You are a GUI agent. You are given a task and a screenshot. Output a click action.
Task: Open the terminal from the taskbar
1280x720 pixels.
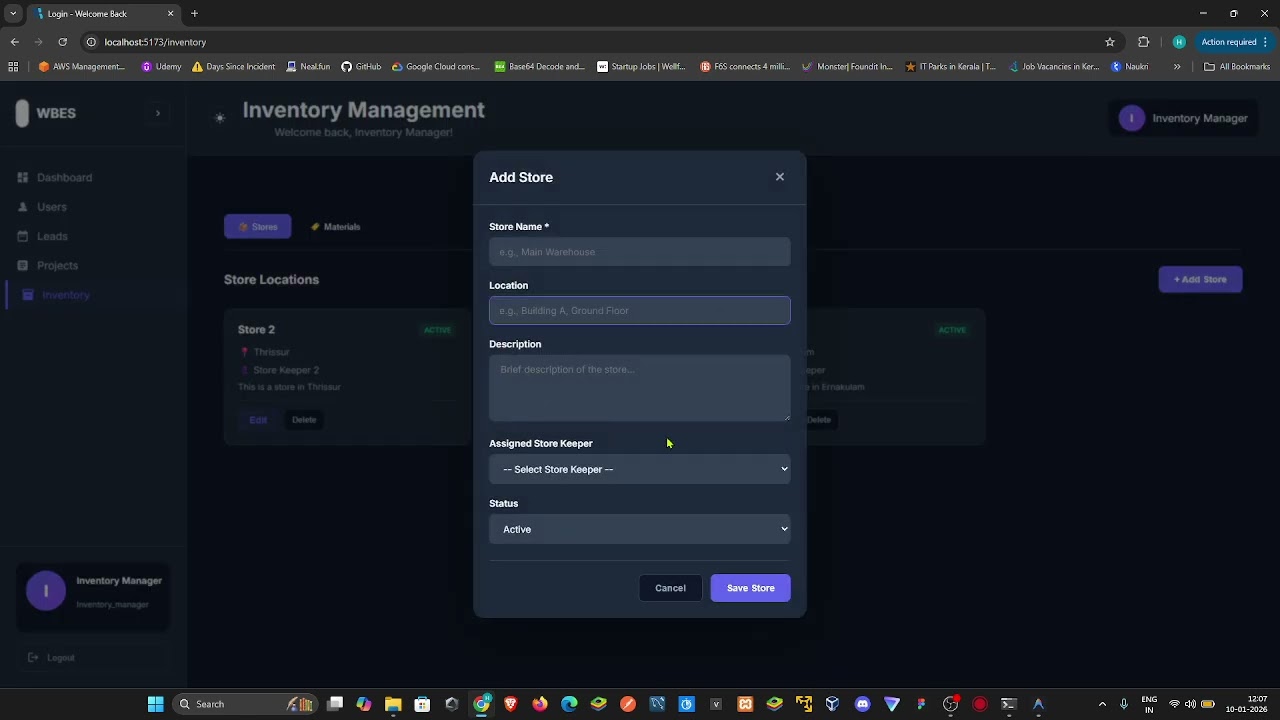click(1009, 704)
